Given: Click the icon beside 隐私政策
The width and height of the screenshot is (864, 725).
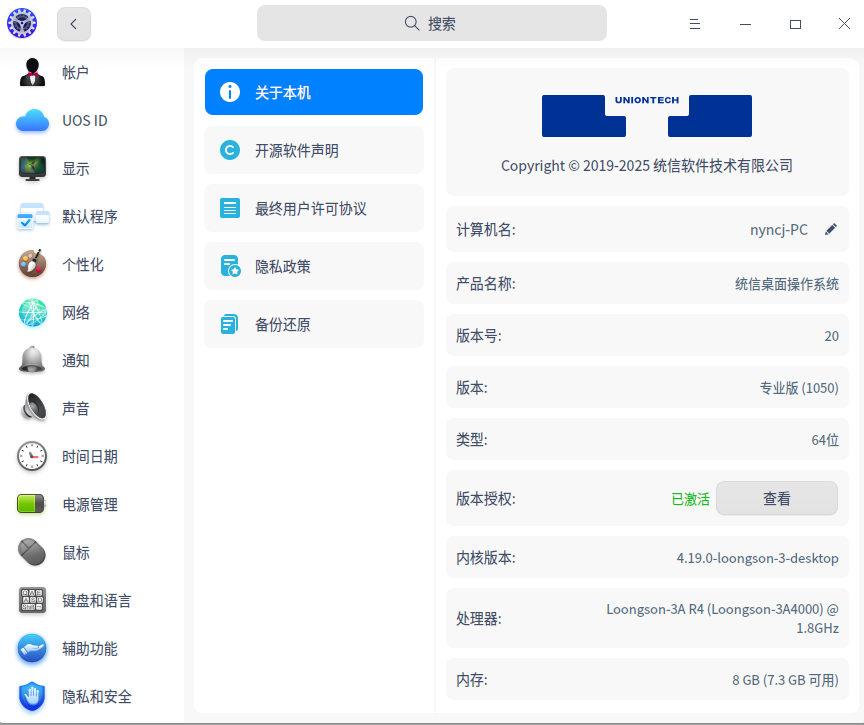Looking at the screenshot, I should [230, 266].
